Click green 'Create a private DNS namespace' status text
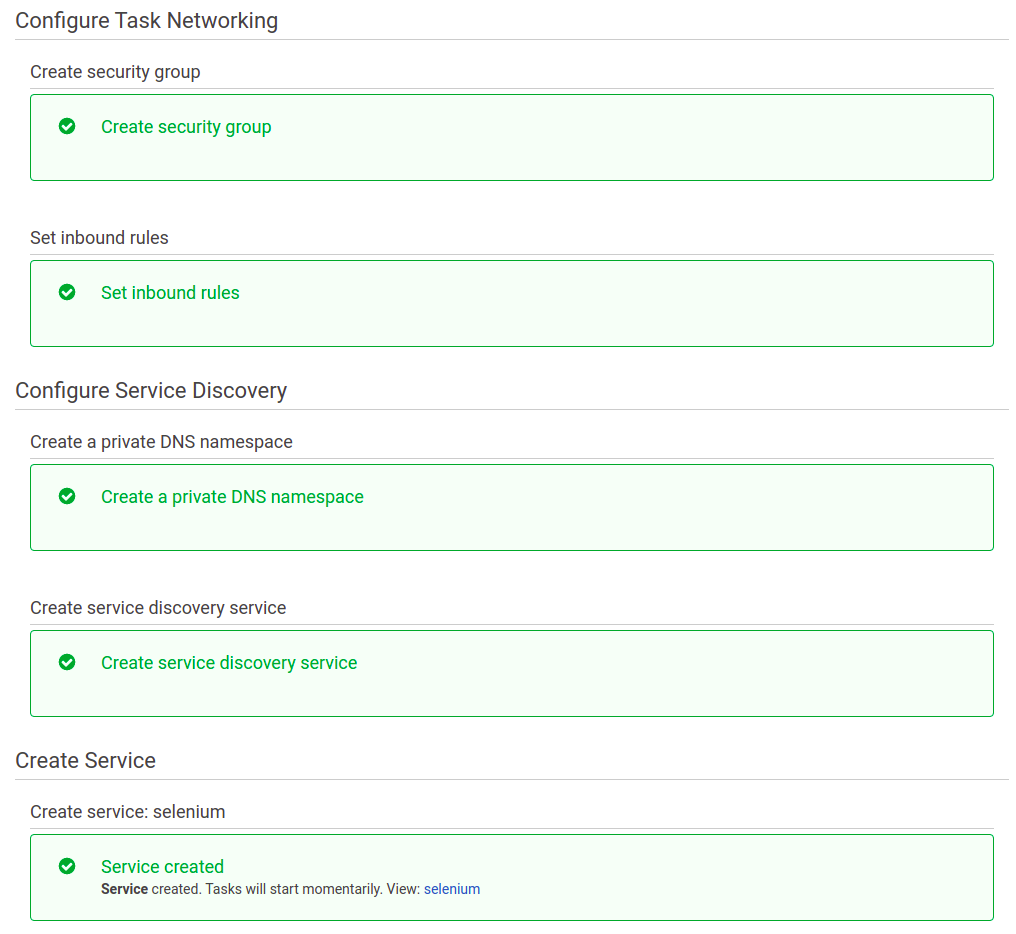 [x=232, y=497]
